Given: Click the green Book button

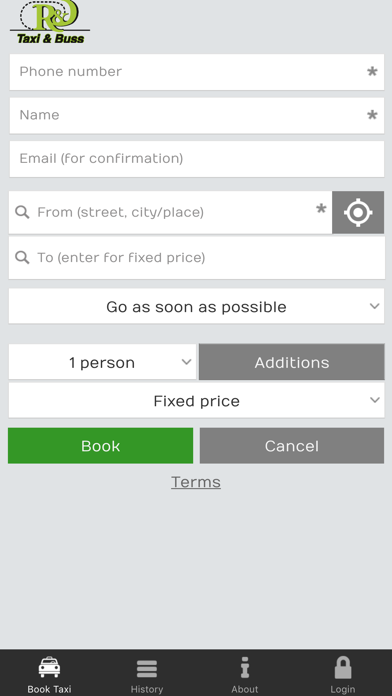Looking at the screenshot, I should 100,446.
